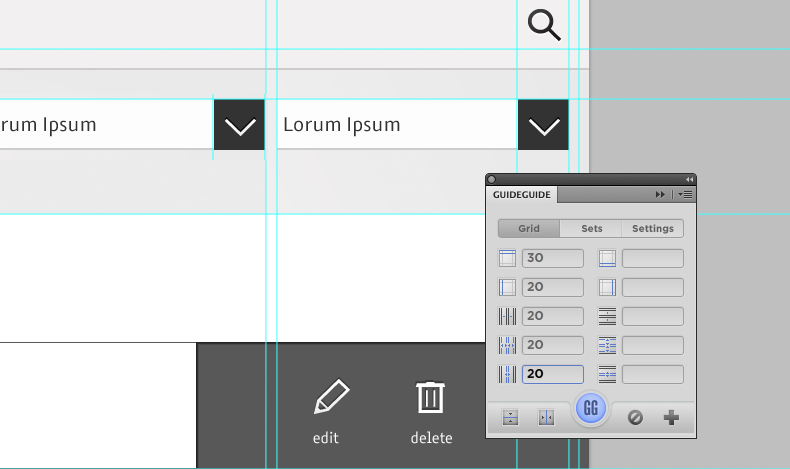790x469 pixels.
Task: Click the empty number of rows field
Action: click(652, 316)
